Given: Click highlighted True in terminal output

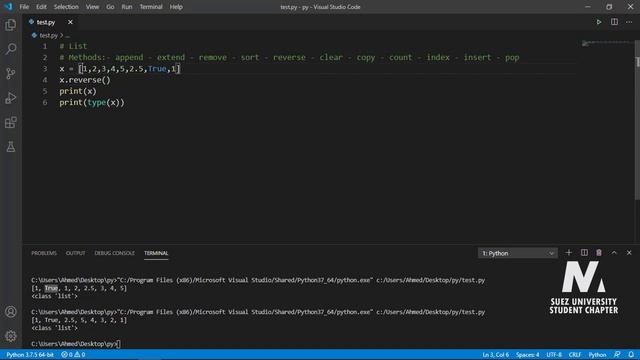Looking at the screenshot, I should point(51,288).
